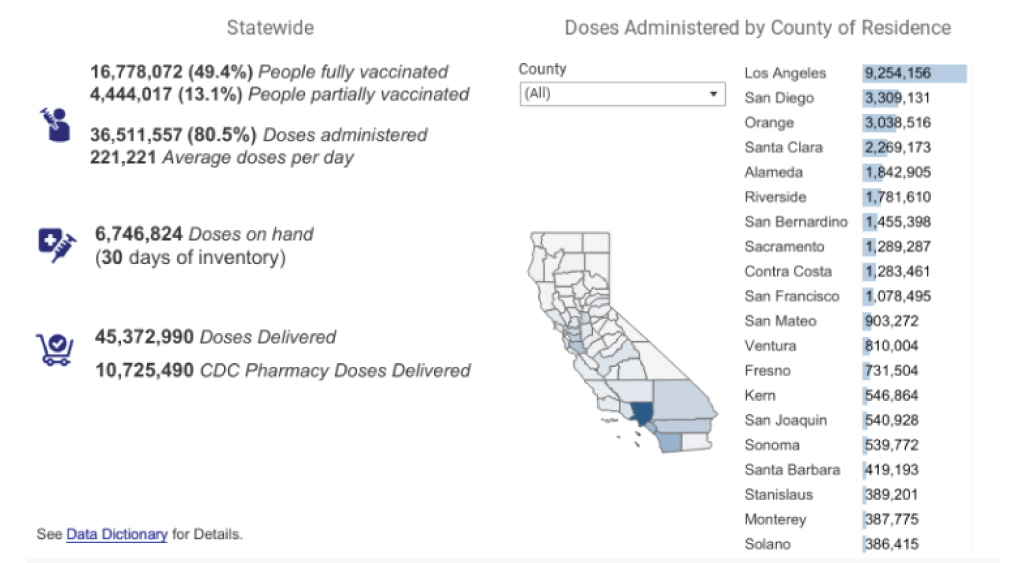Click the Statewide section heading
Image resolution: width=1030 pixels, height=563 pixels.
(270, 28)
